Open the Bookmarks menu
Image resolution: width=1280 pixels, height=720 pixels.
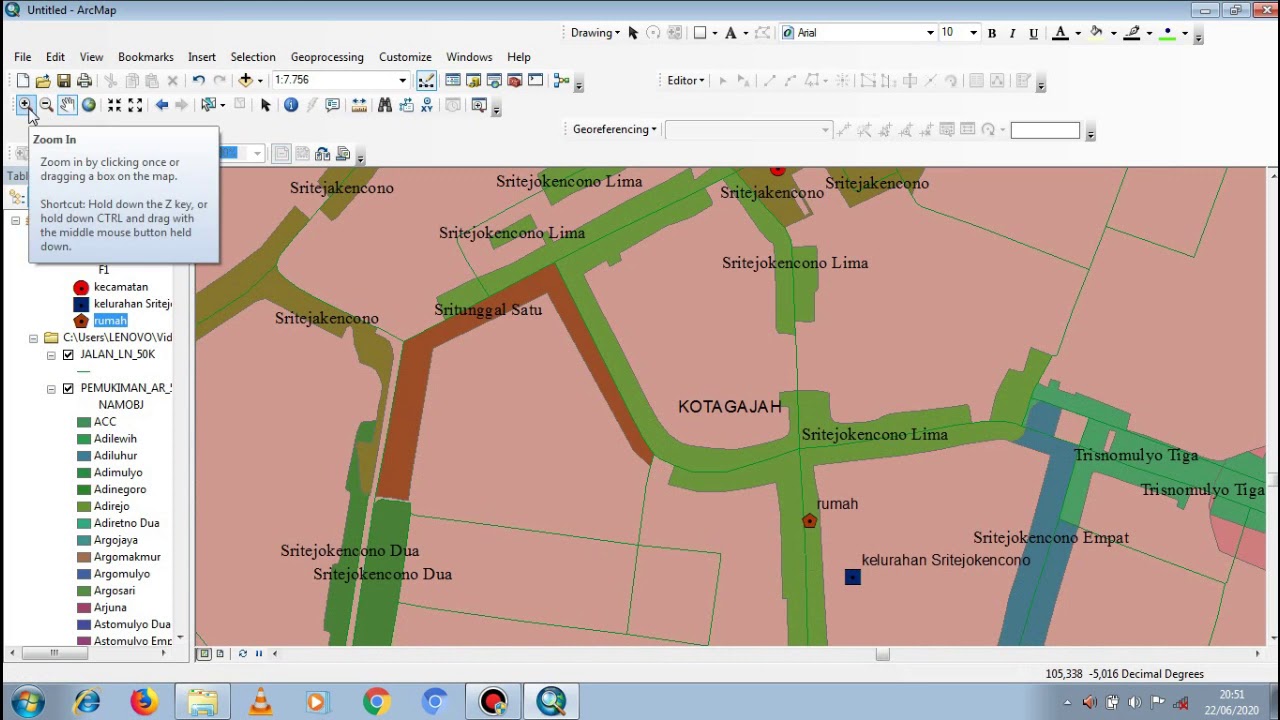(145, 57)
